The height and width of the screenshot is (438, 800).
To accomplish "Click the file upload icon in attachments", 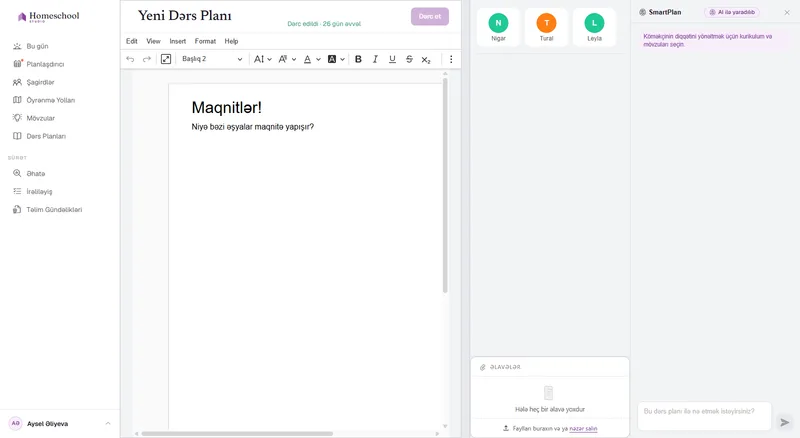I will pyautogui.click(x=506, y=428).
